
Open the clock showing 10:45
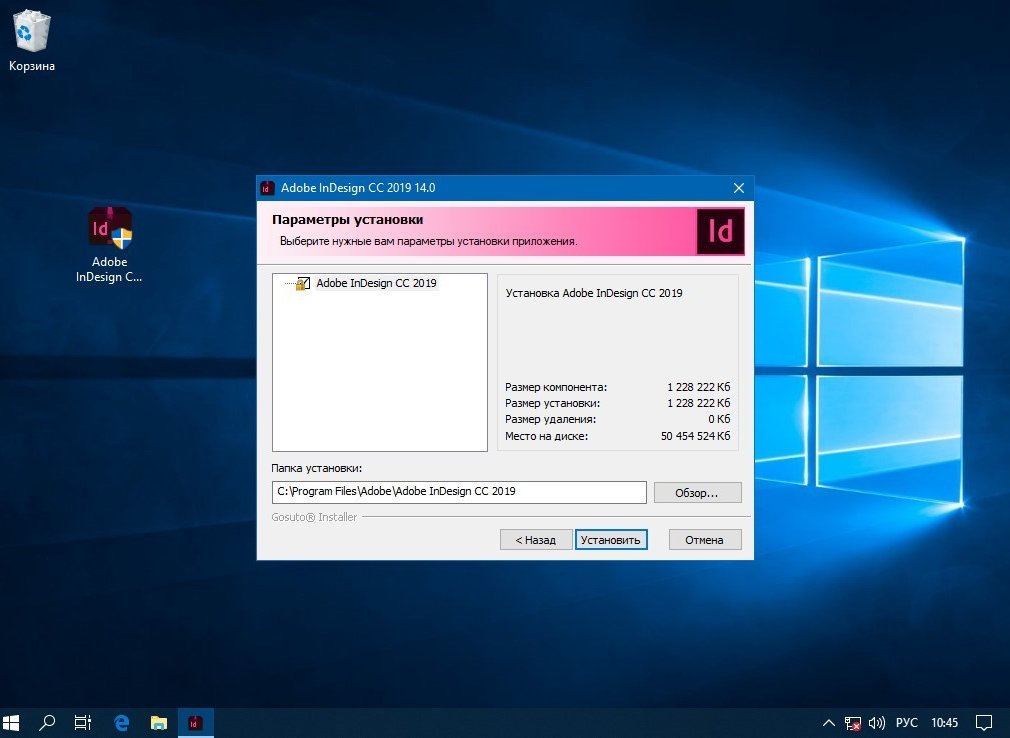pyautogui.click(x=944, y=723)
